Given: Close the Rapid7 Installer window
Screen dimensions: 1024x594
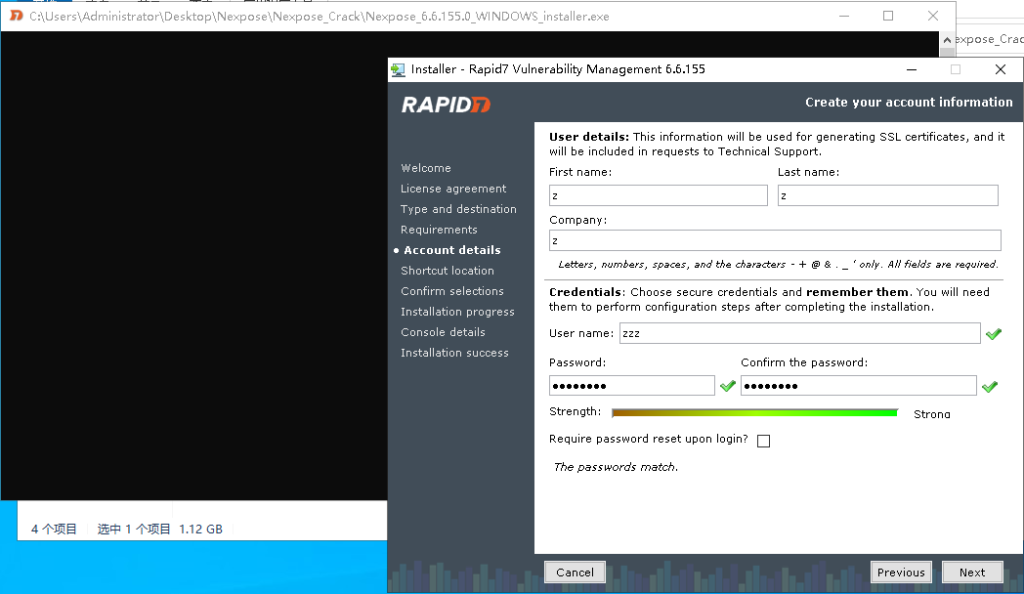Looking at the screenshot, I should coord(1000,69).
